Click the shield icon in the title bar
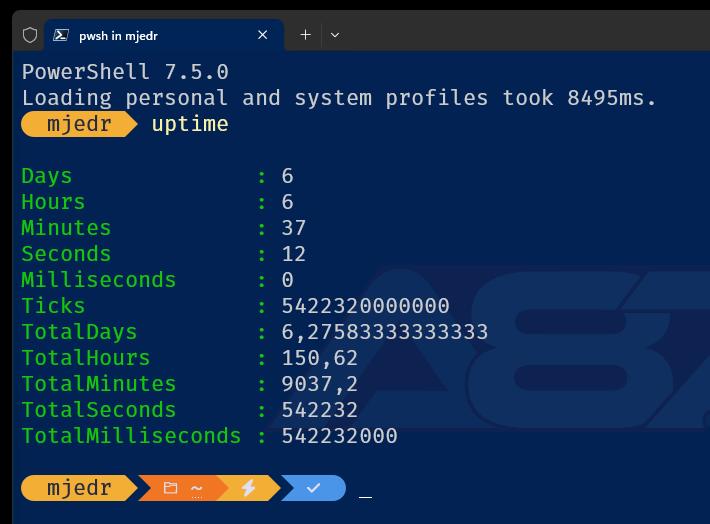Image resolution: width=710 pixels, height=524 pixels. click(30, 35)
